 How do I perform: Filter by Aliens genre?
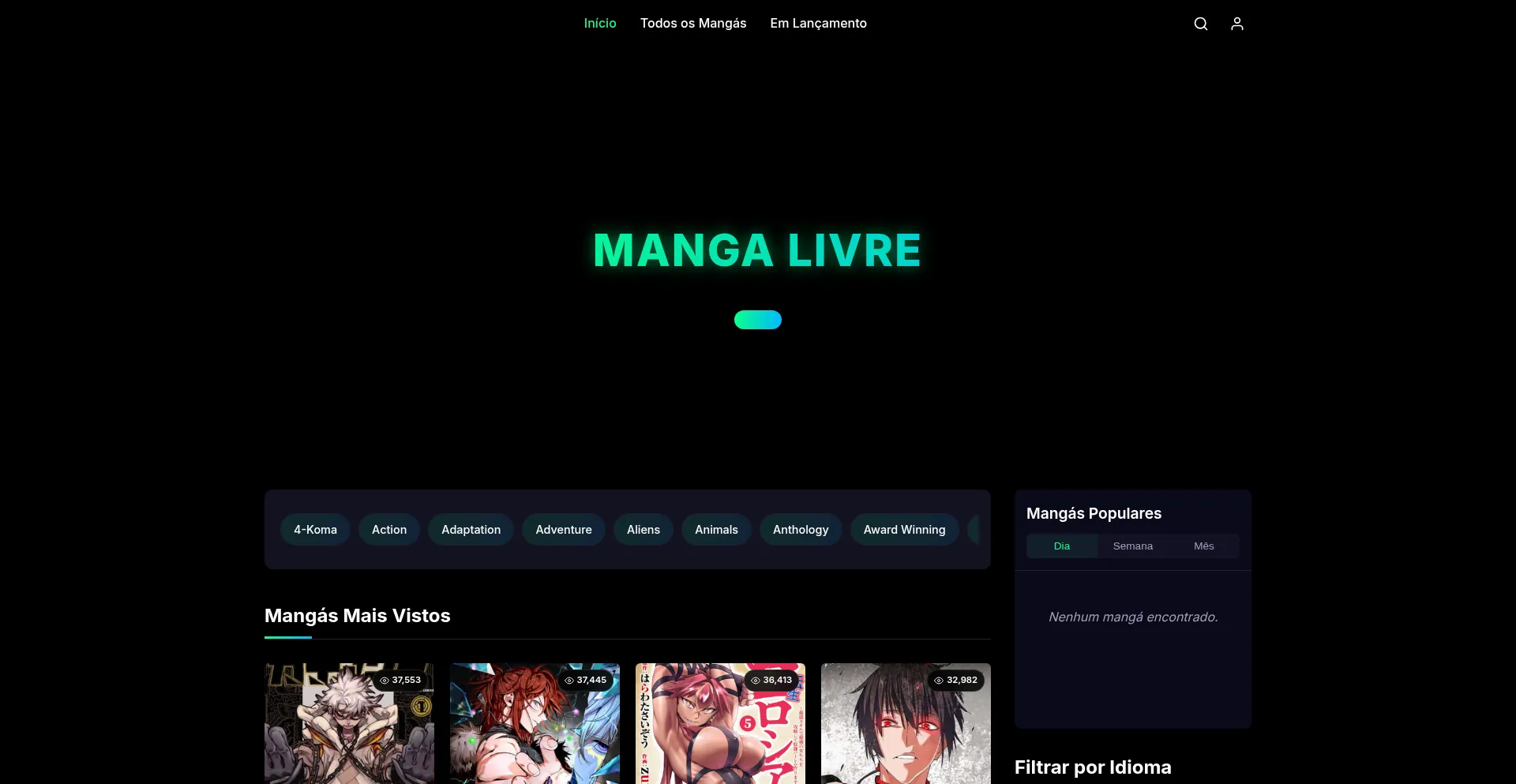pos(644,530)
